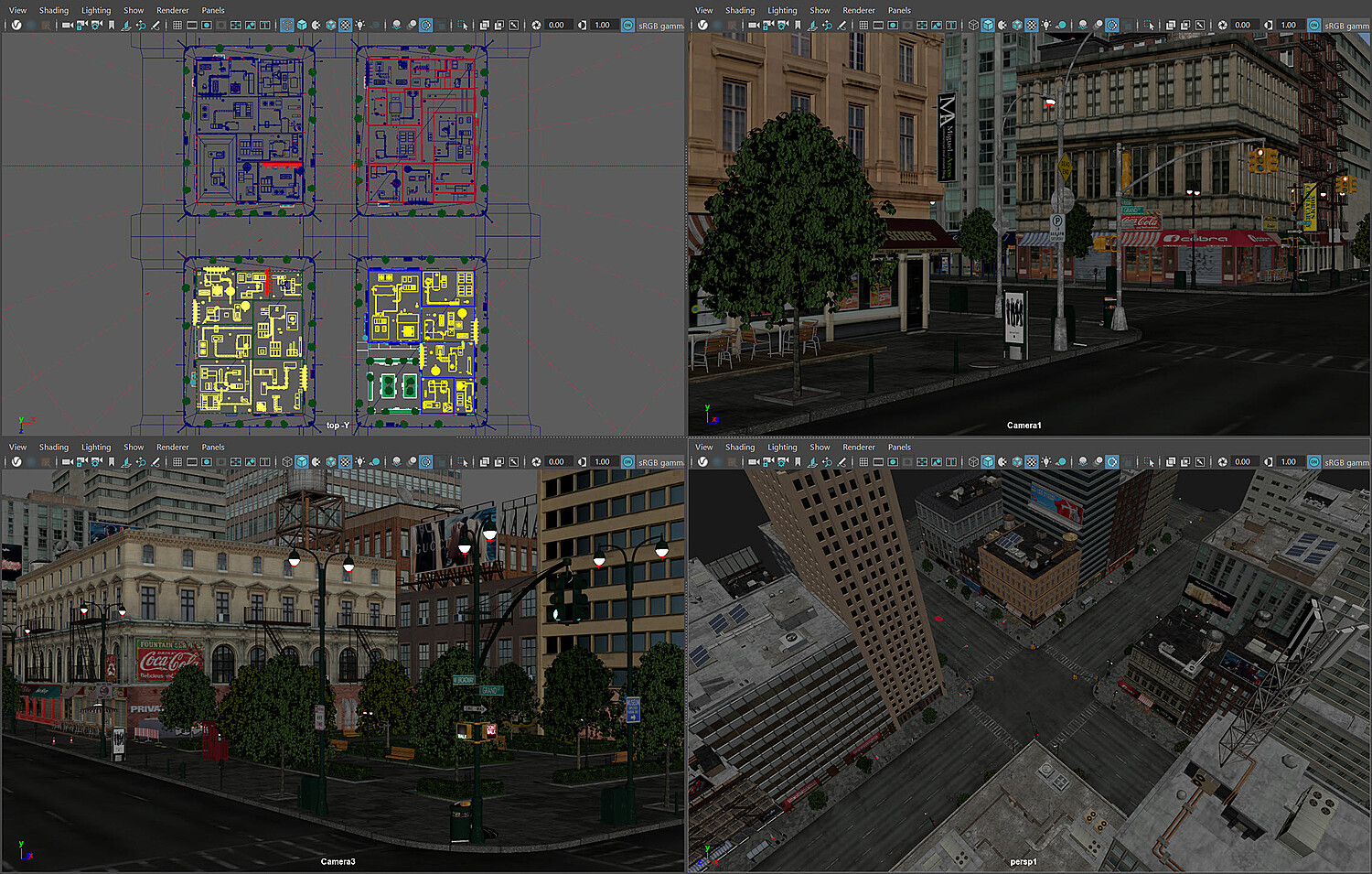Click the "top -Y" camera label

pyautogui.click(x=338, y=426)
